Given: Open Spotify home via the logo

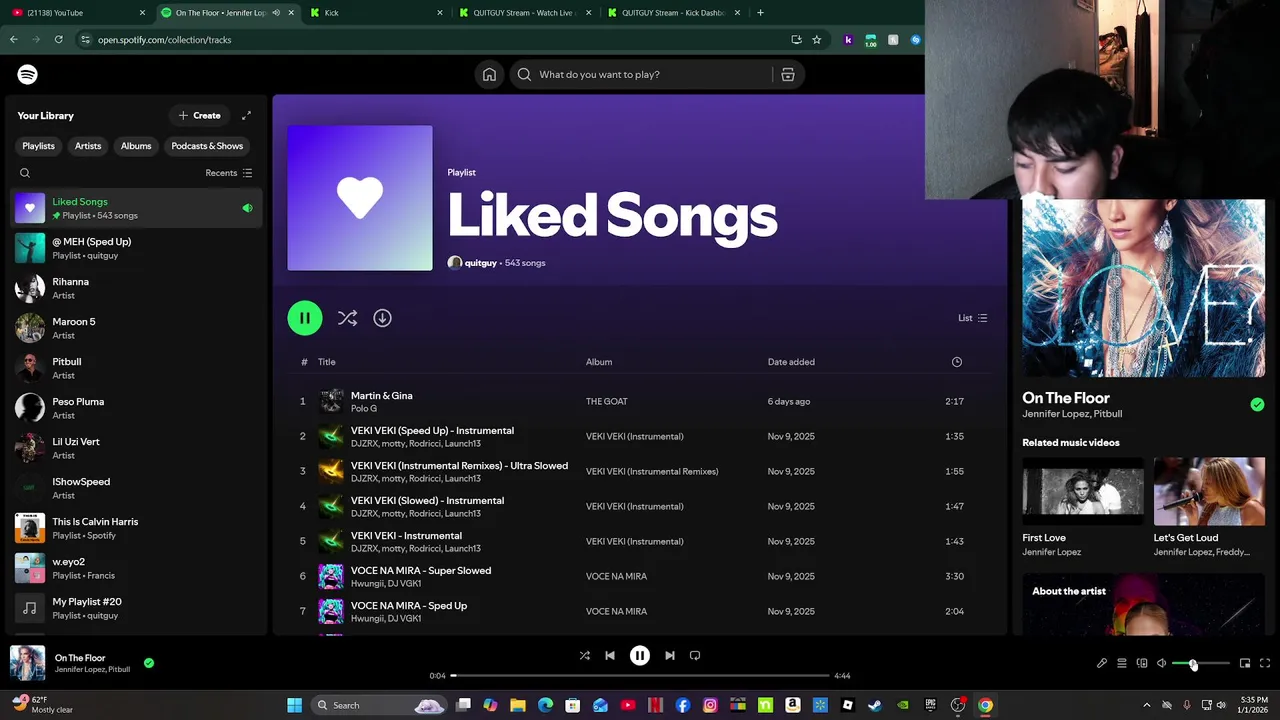Looking at the screenshot, I should 27,75.
